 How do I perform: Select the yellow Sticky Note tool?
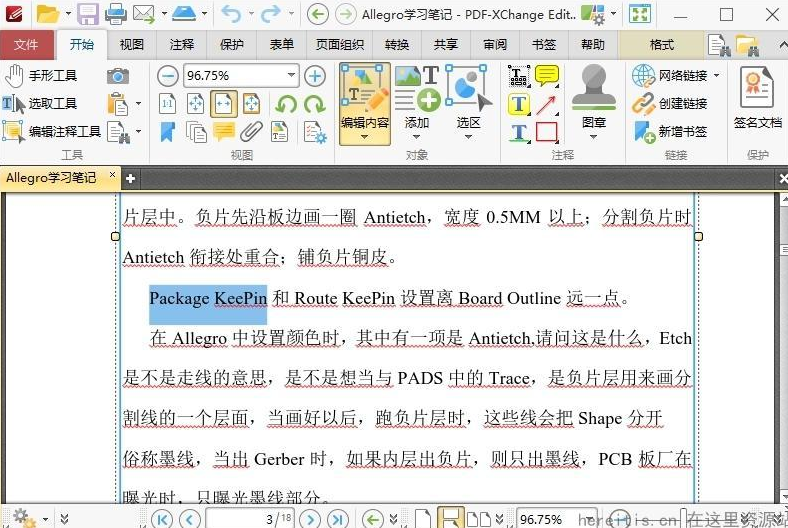coord(547,76)
